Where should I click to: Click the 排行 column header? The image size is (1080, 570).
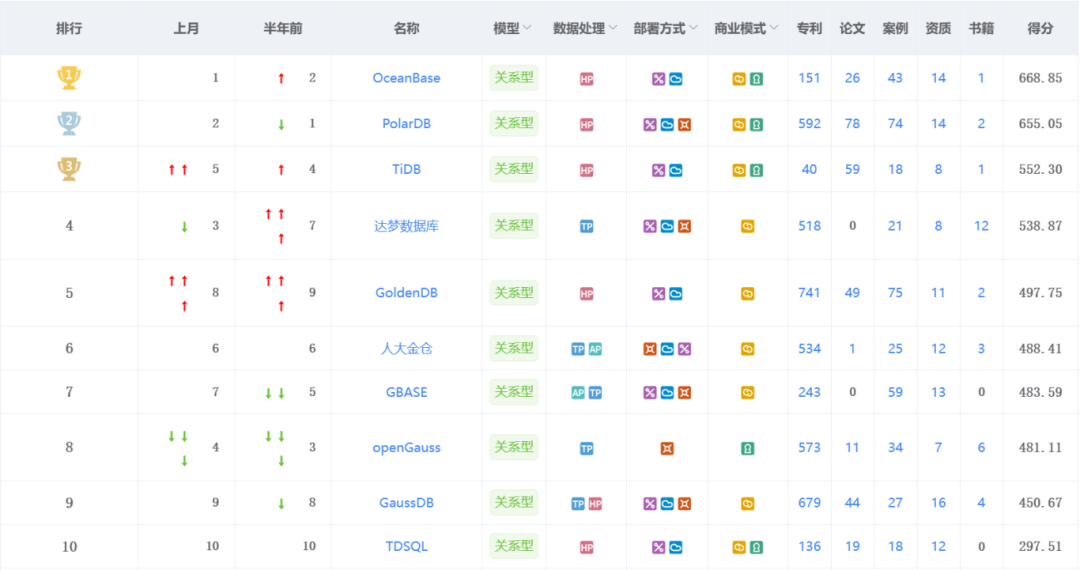coord(69,28)
